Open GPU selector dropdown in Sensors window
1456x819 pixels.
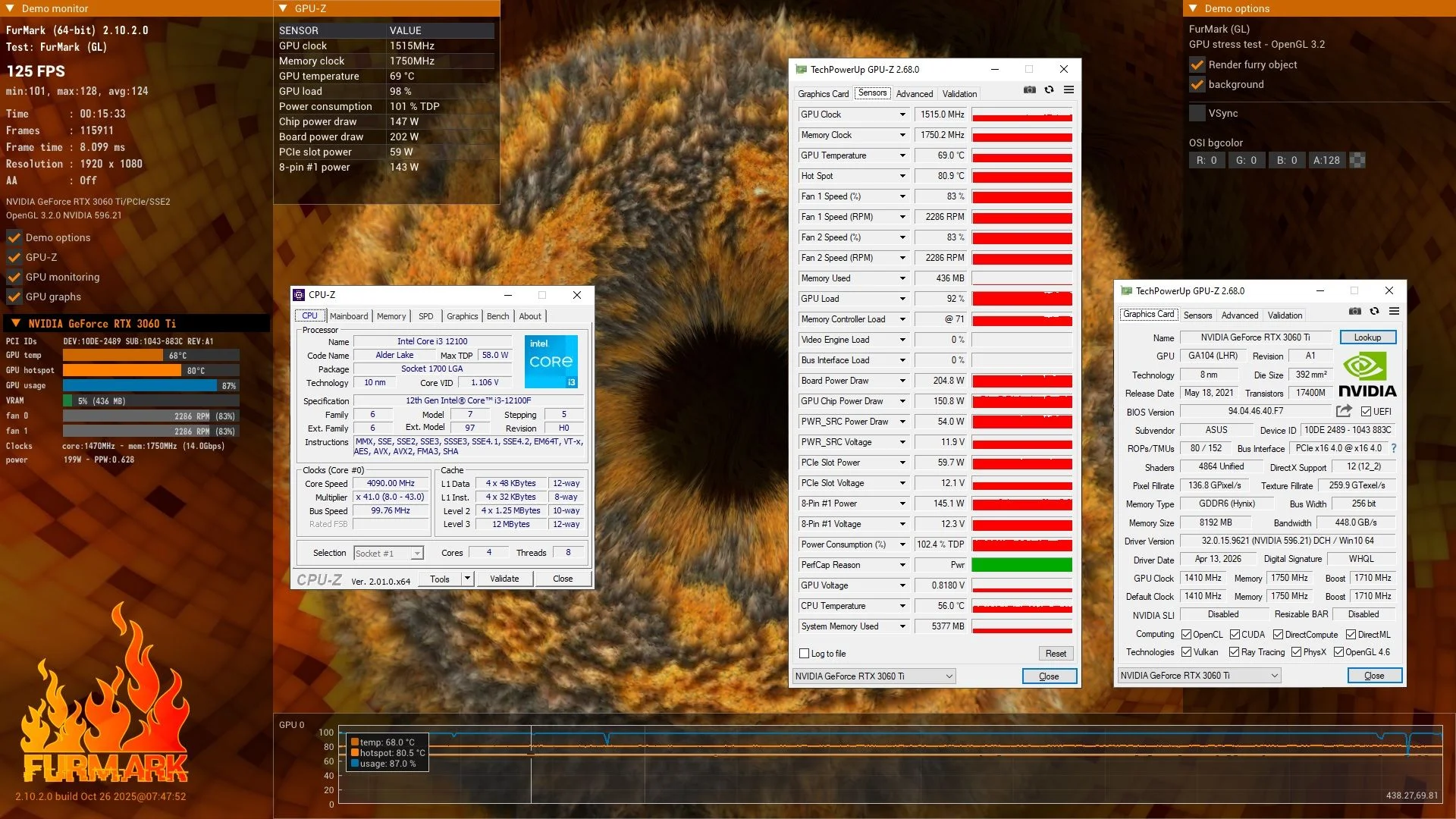point(874,676)
